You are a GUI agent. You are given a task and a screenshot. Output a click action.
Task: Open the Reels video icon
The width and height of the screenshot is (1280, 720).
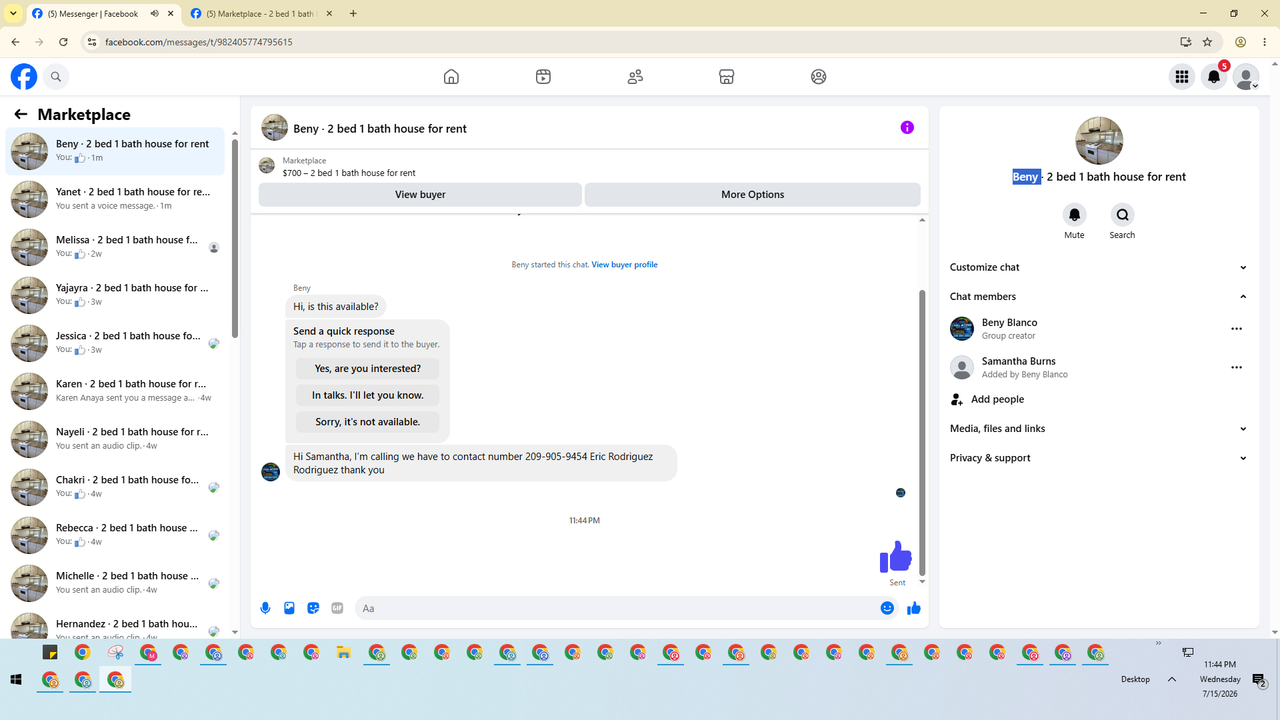[543, 77]
